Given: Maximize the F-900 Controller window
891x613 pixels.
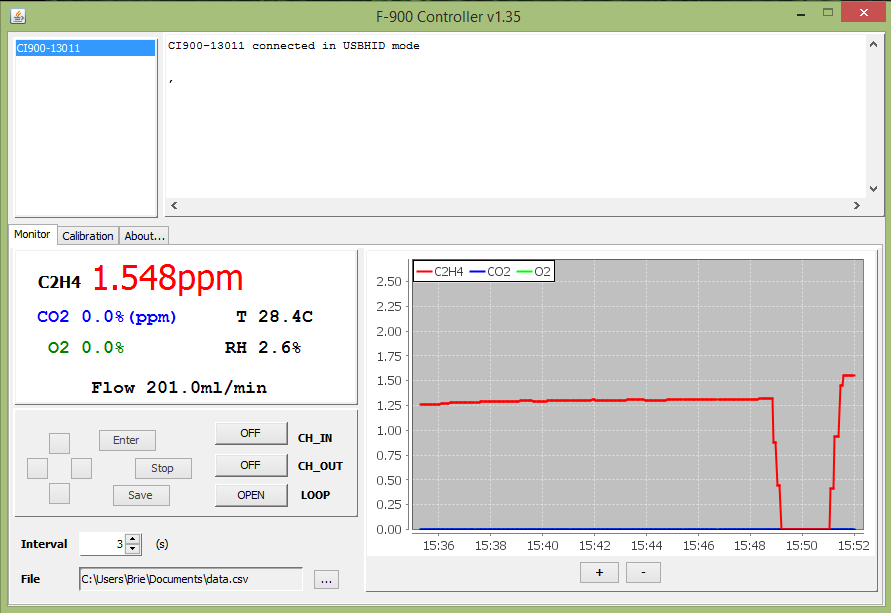Looking at the screenshot, I should pos(828,13).
